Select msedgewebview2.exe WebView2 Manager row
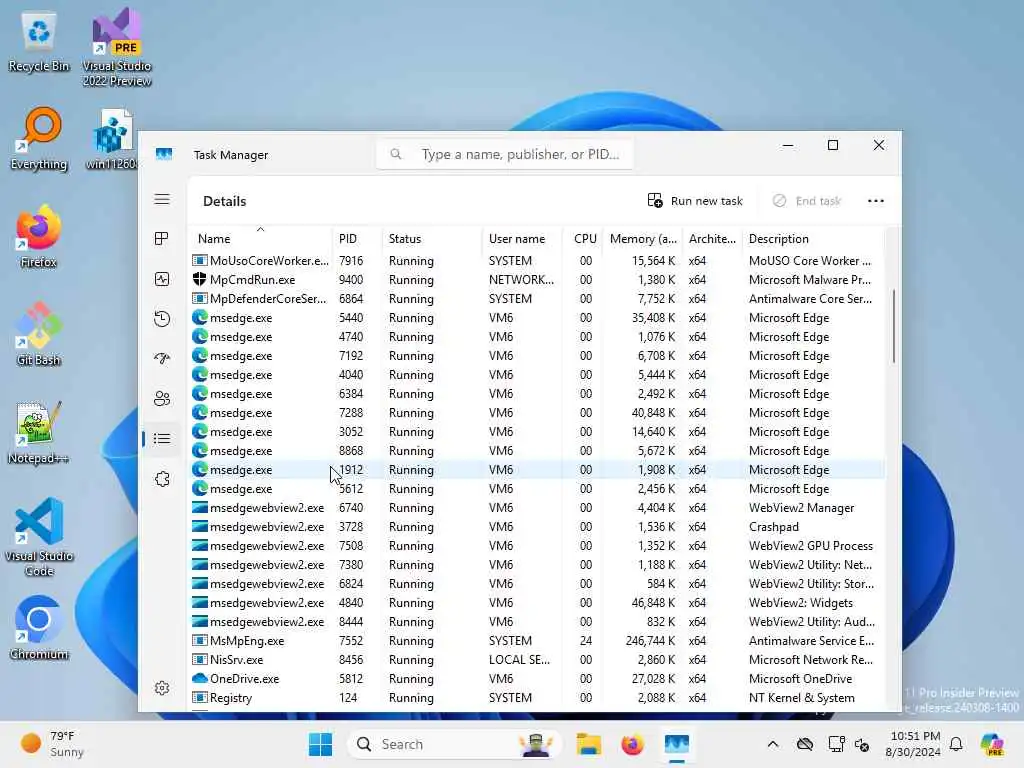Viewport: 1024px width, 768px height. click(537, 507)
